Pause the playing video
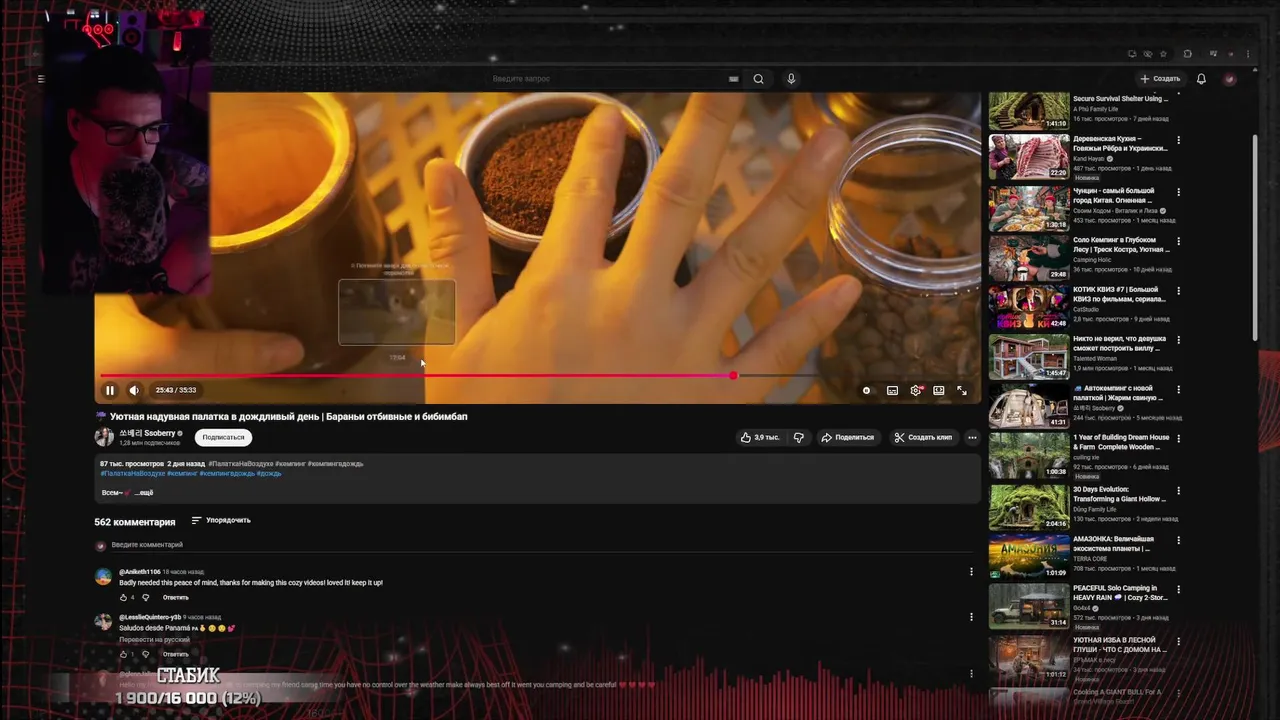Screen dimensions: 1280x720 [x=110, y=390]
